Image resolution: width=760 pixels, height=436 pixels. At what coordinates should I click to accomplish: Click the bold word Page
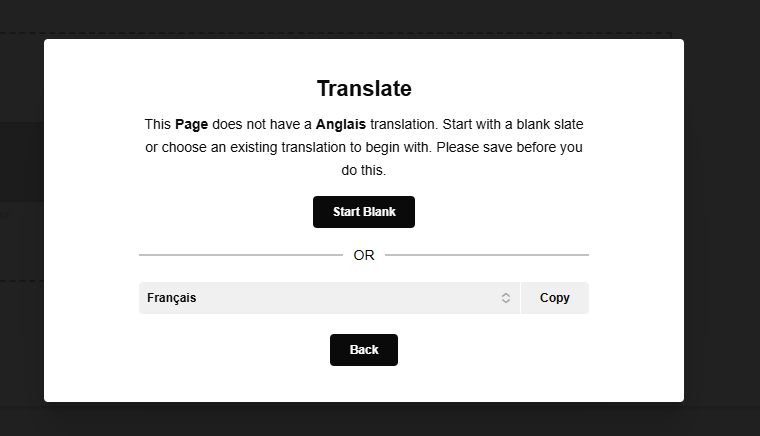191,125
